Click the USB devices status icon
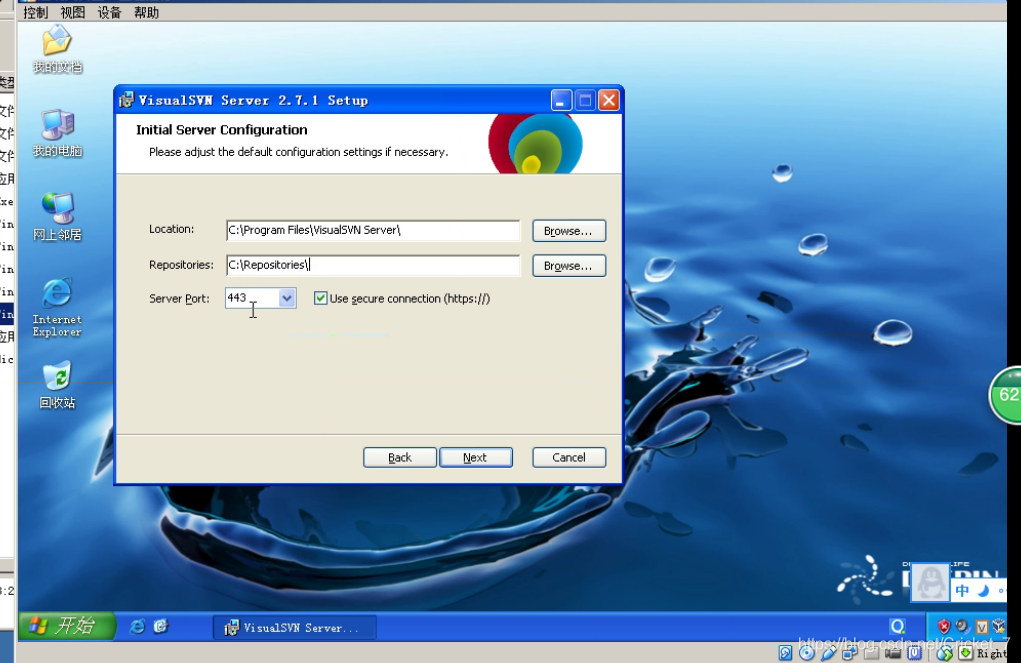The width and height of the screenshot is (1021, 663). tap(828, 653)
